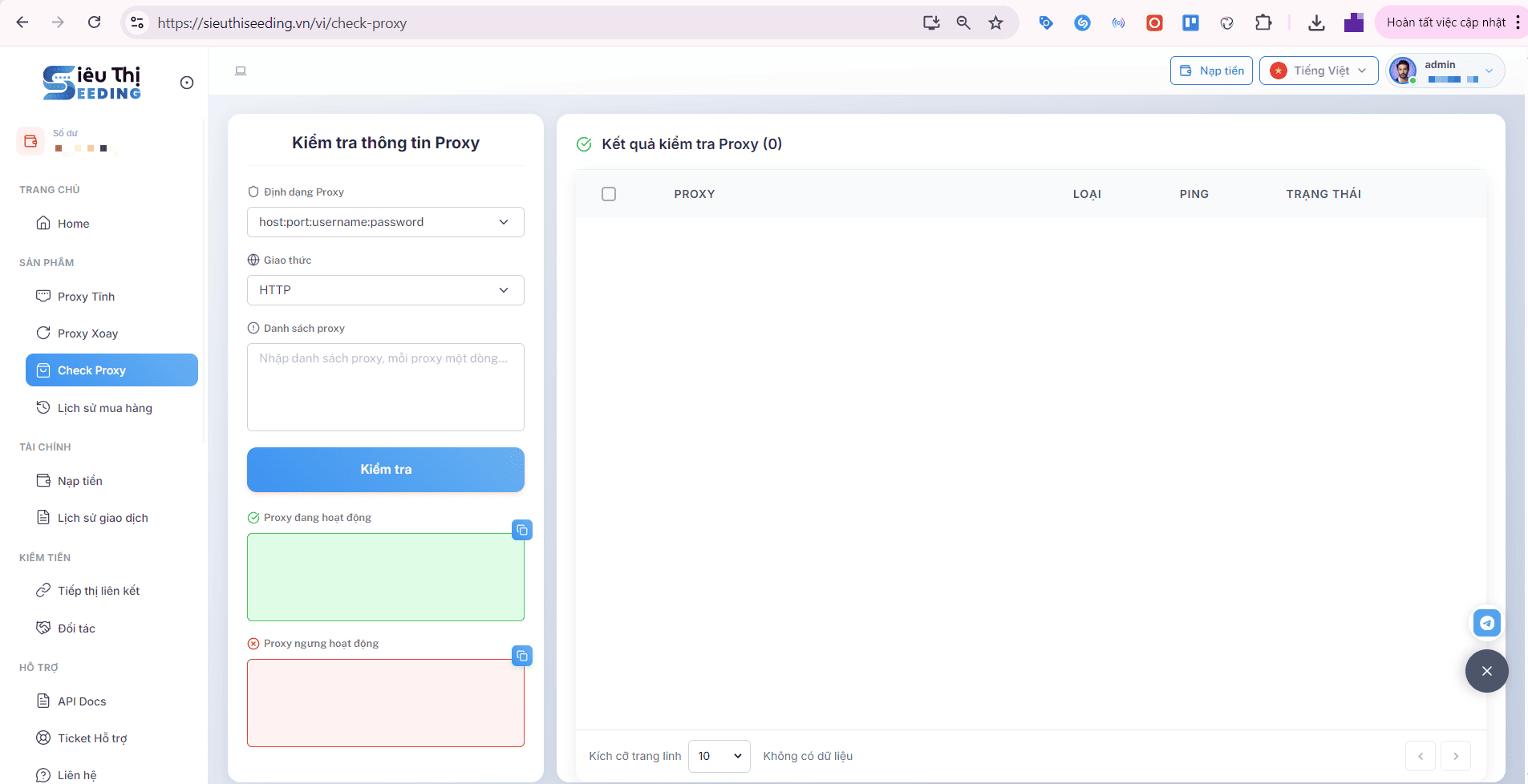Reveal the hidden balance indicator
The image size is (1528, 784).
(80, 148)
